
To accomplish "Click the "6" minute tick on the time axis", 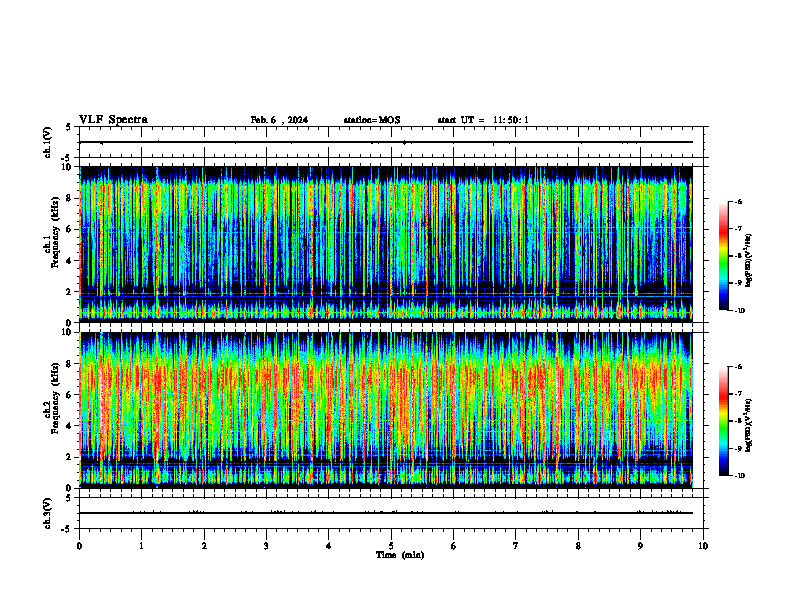I will point(454,546).
